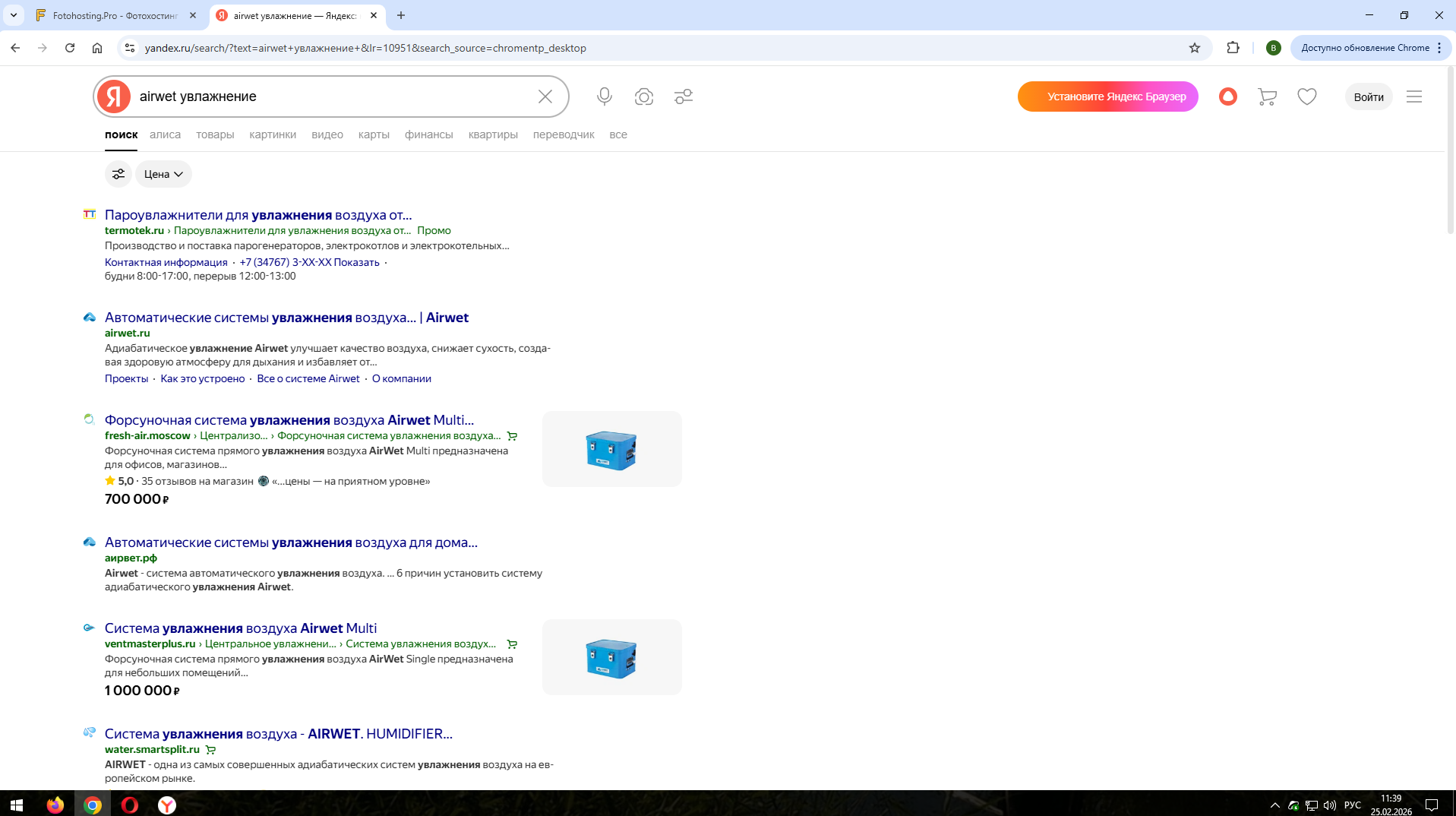Switch to the картинки search tab
The image size is (1456, 816).
pyautogui.click(x=272, y=134)
